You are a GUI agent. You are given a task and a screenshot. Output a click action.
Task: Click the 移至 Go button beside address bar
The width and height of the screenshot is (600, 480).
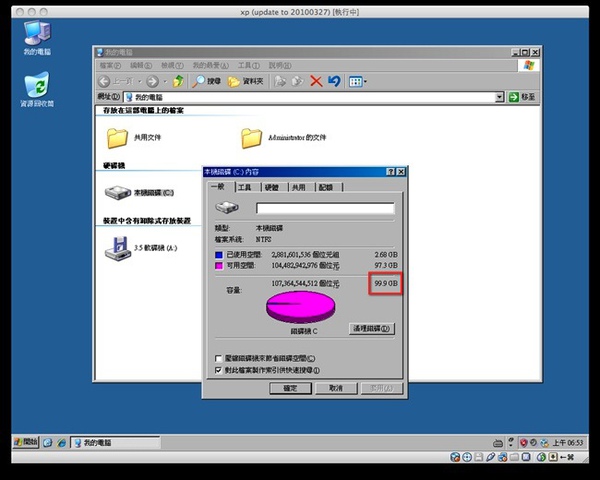(x=522, y=97)
